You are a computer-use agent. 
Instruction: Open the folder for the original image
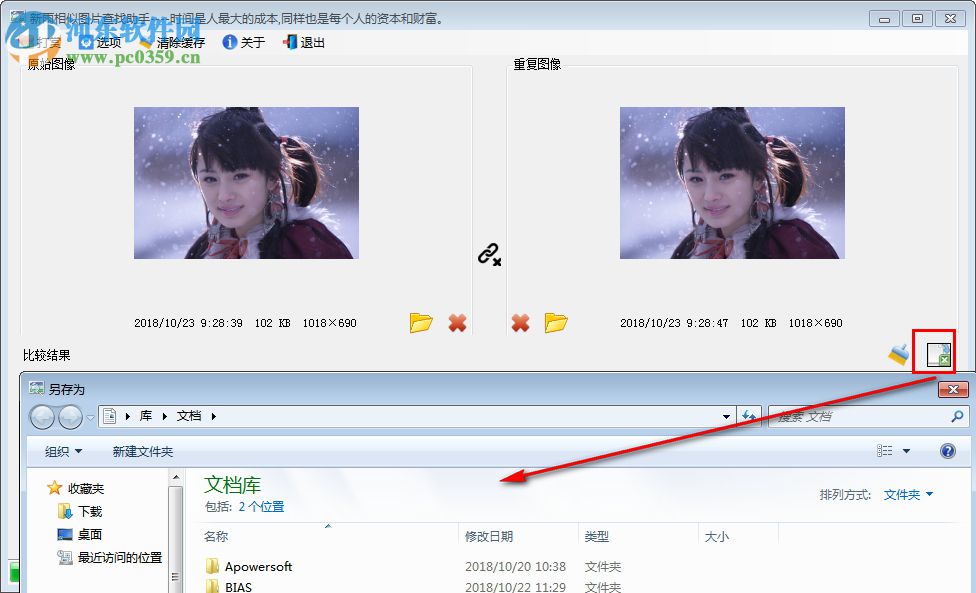click(421, 322)
